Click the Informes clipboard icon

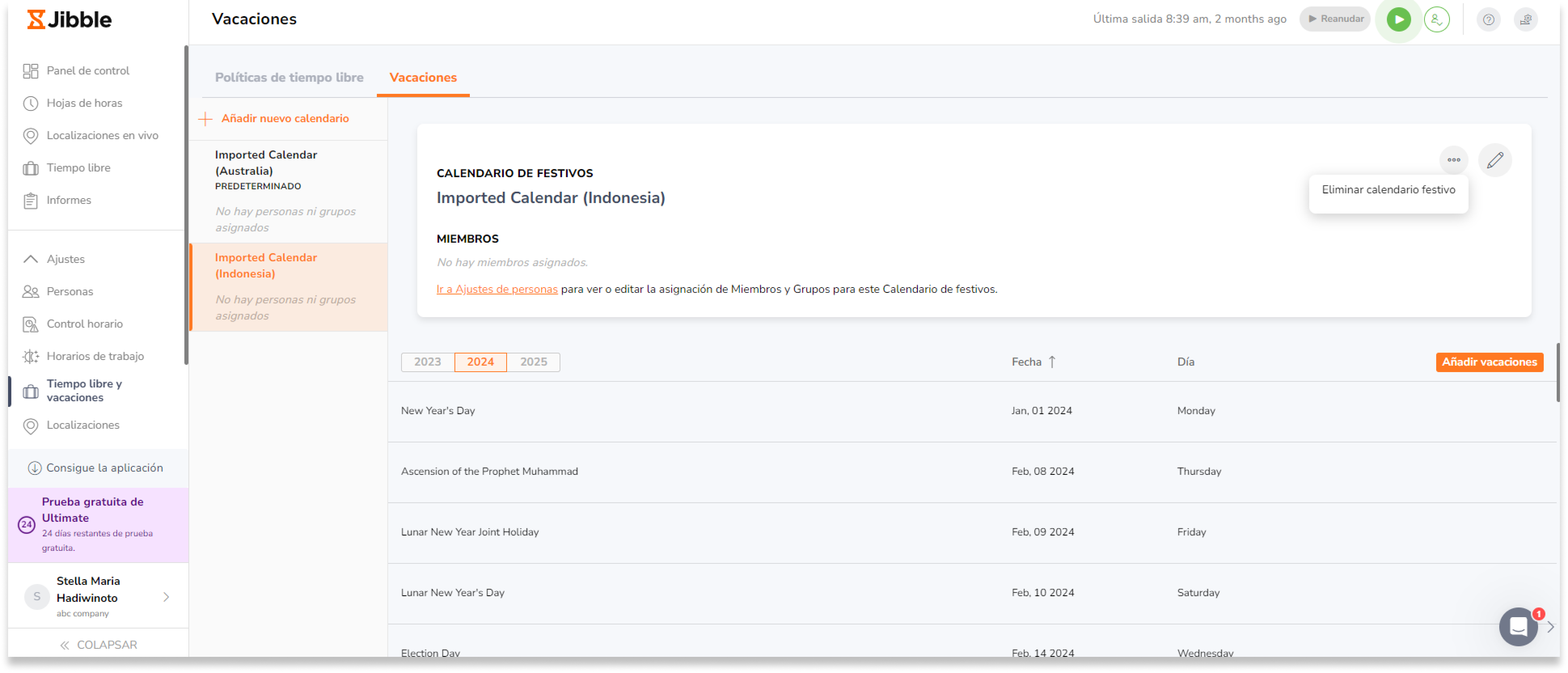pyautogui.click(x=30, y=200)
